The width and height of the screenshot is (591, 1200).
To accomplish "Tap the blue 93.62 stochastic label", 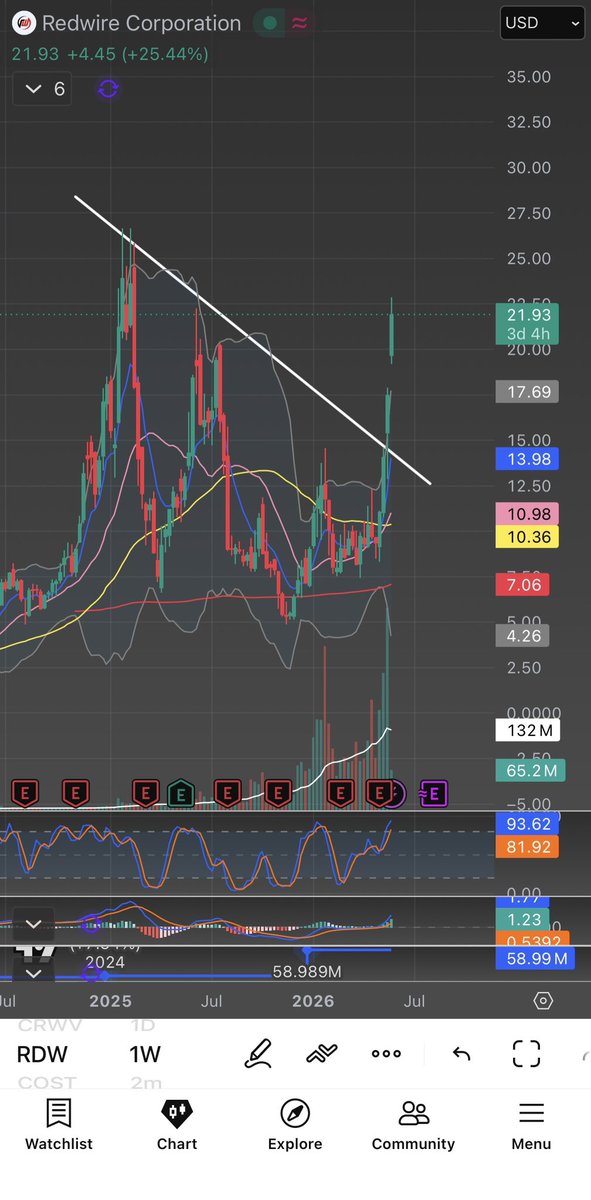I will click(527, 825).
